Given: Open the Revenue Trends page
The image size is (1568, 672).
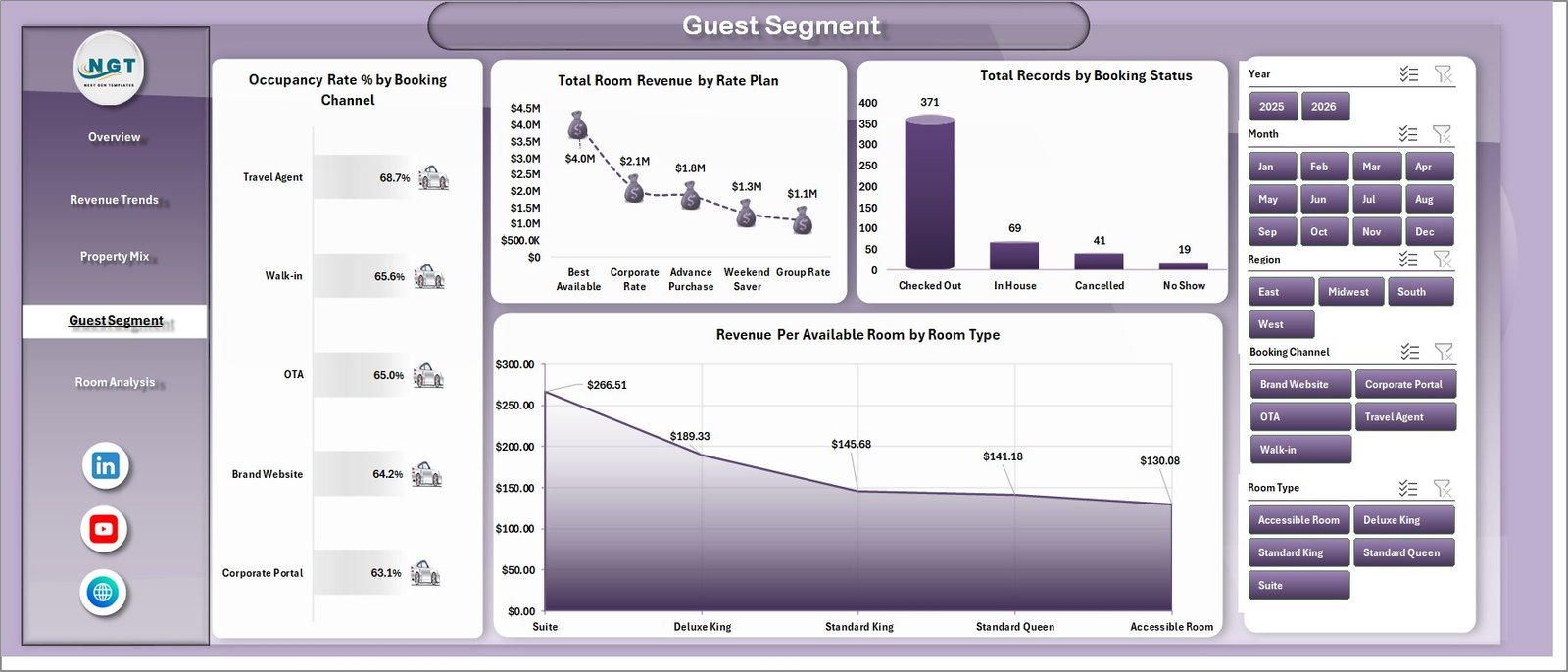Looking at the screenshot, I should click(x=115, y=200).
